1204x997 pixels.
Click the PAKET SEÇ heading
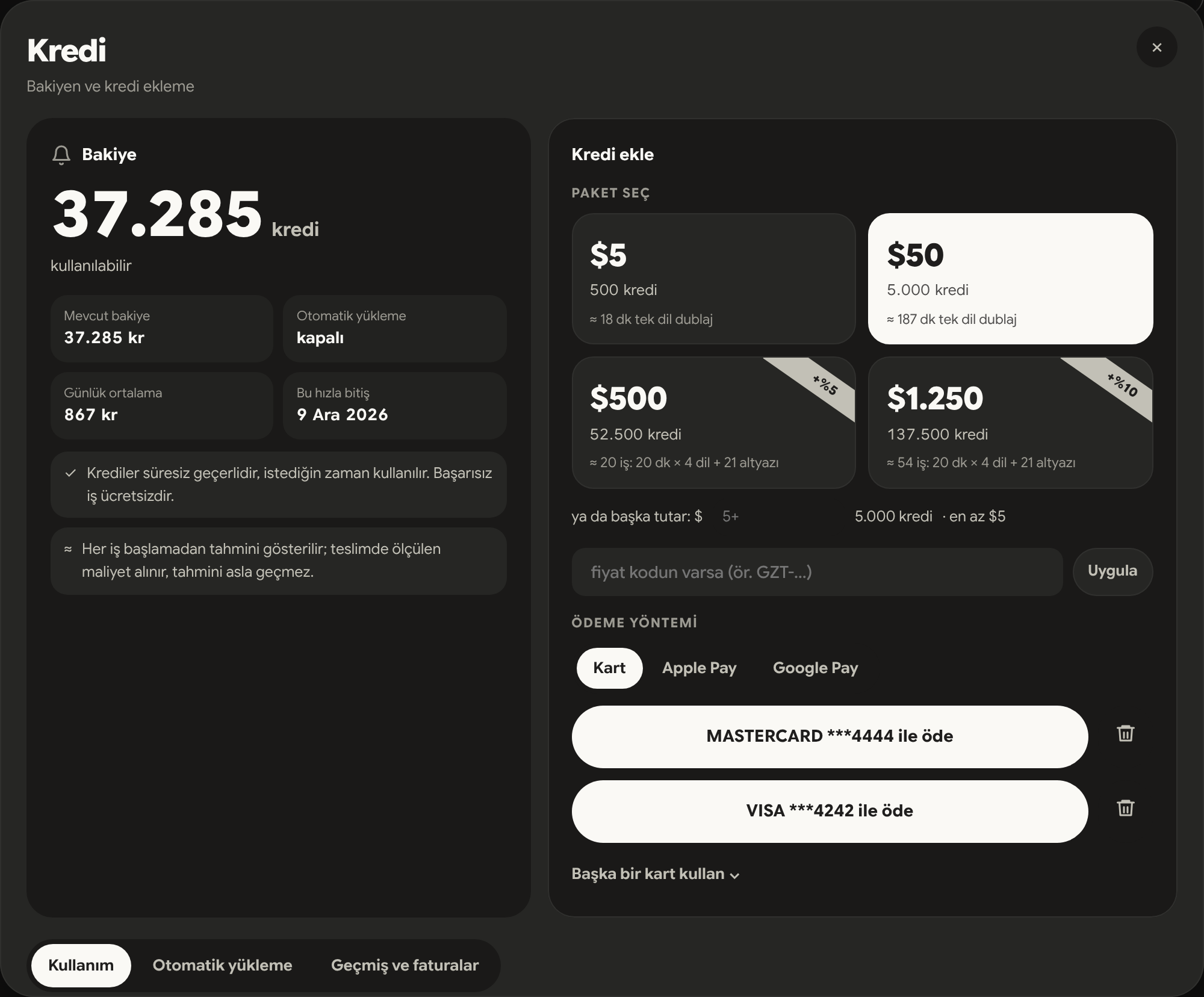point(610,193)
